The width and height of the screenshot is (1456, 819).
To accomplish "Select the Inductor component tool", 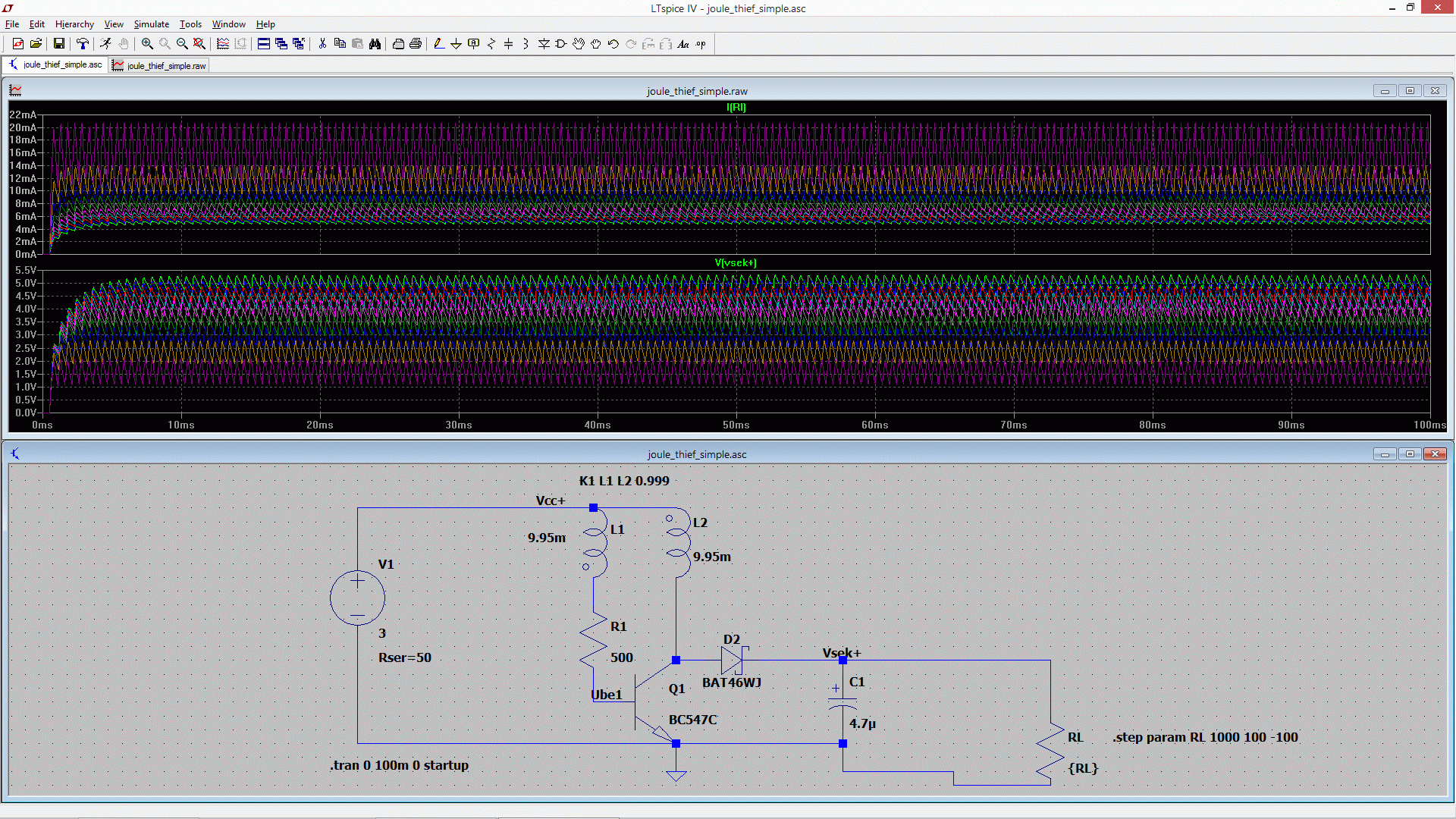I will point(526,44).
